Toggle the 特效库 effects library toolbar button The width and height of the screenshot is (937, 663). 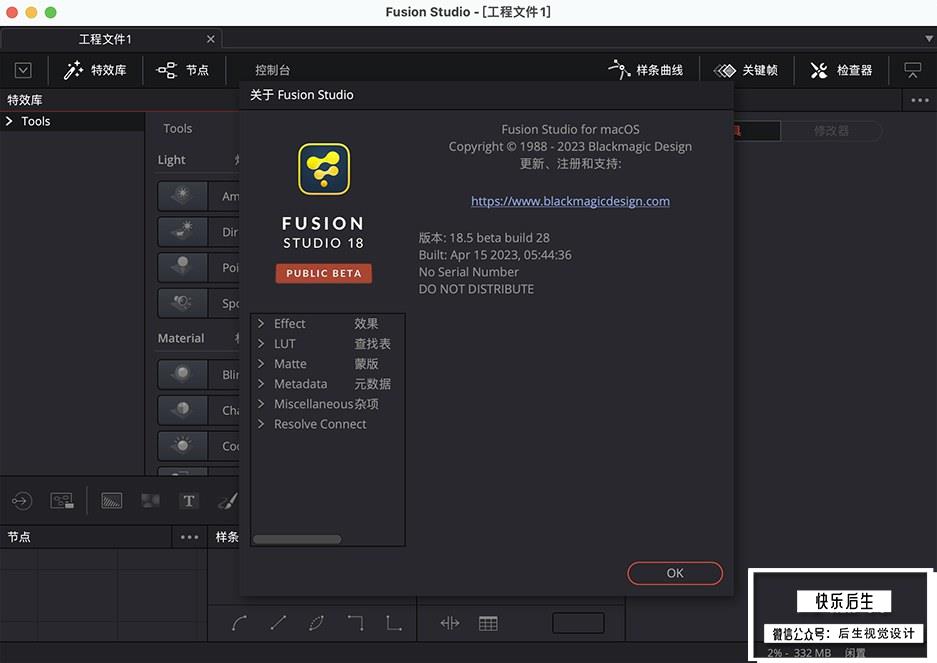(96, 70)
